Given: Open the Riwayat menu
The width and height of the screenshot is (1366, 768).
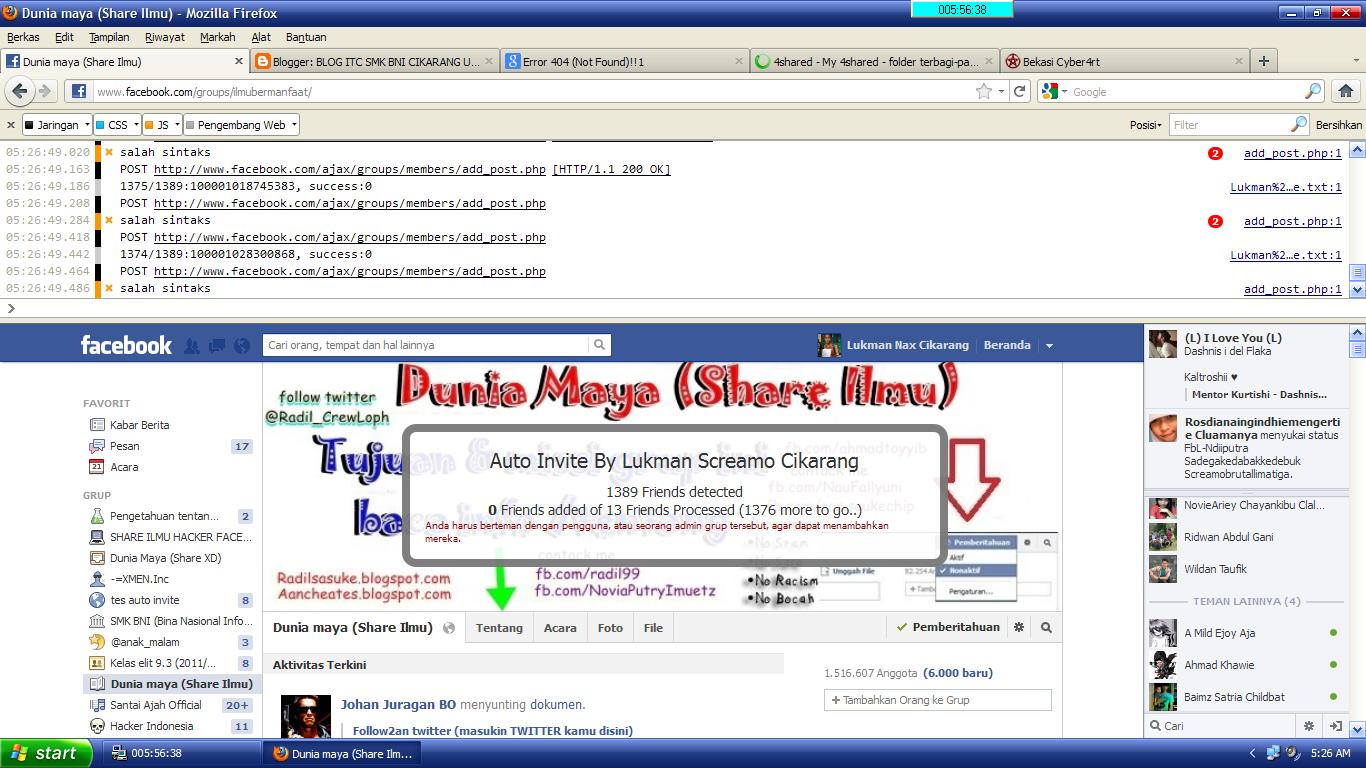Looking at the screenshot, I should coord(165,37).
